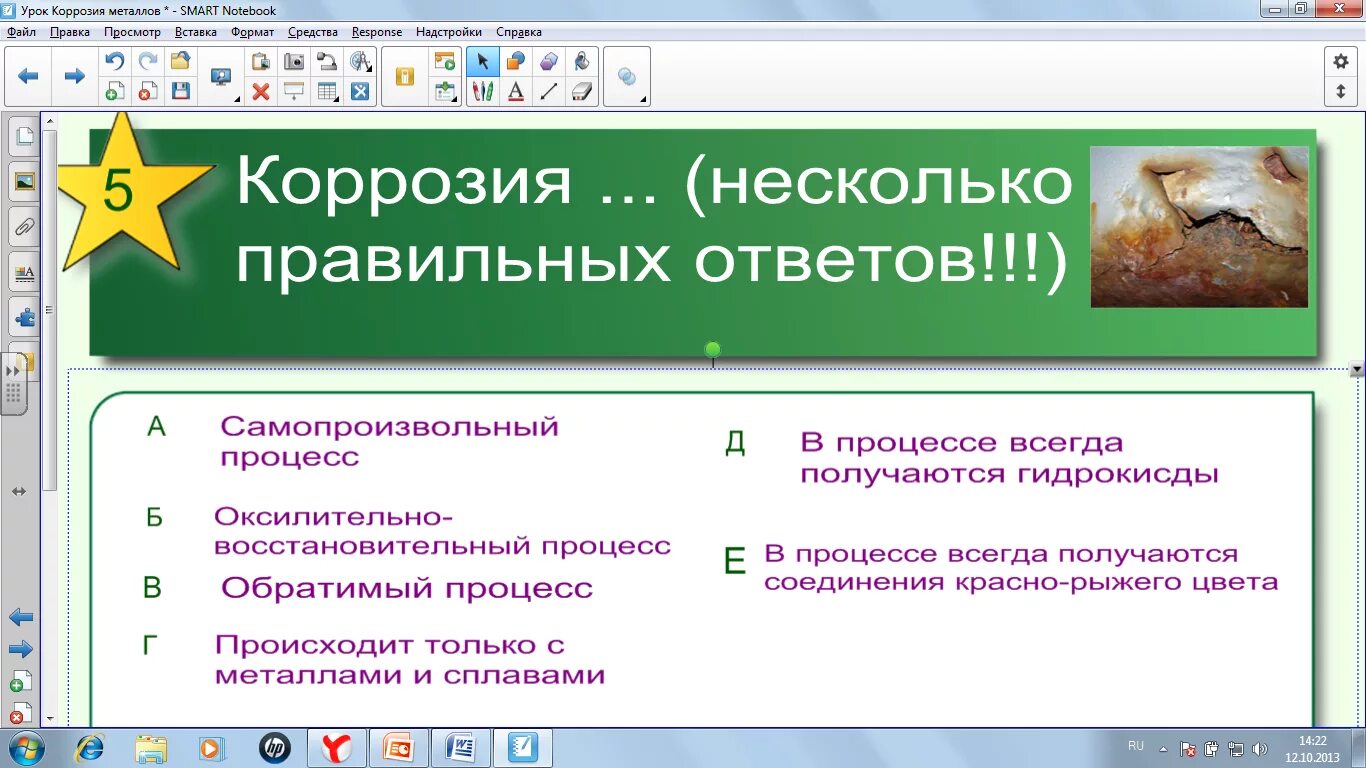
Task: Toggle the full screen blue X tools icon
Action: pos(360,92)
